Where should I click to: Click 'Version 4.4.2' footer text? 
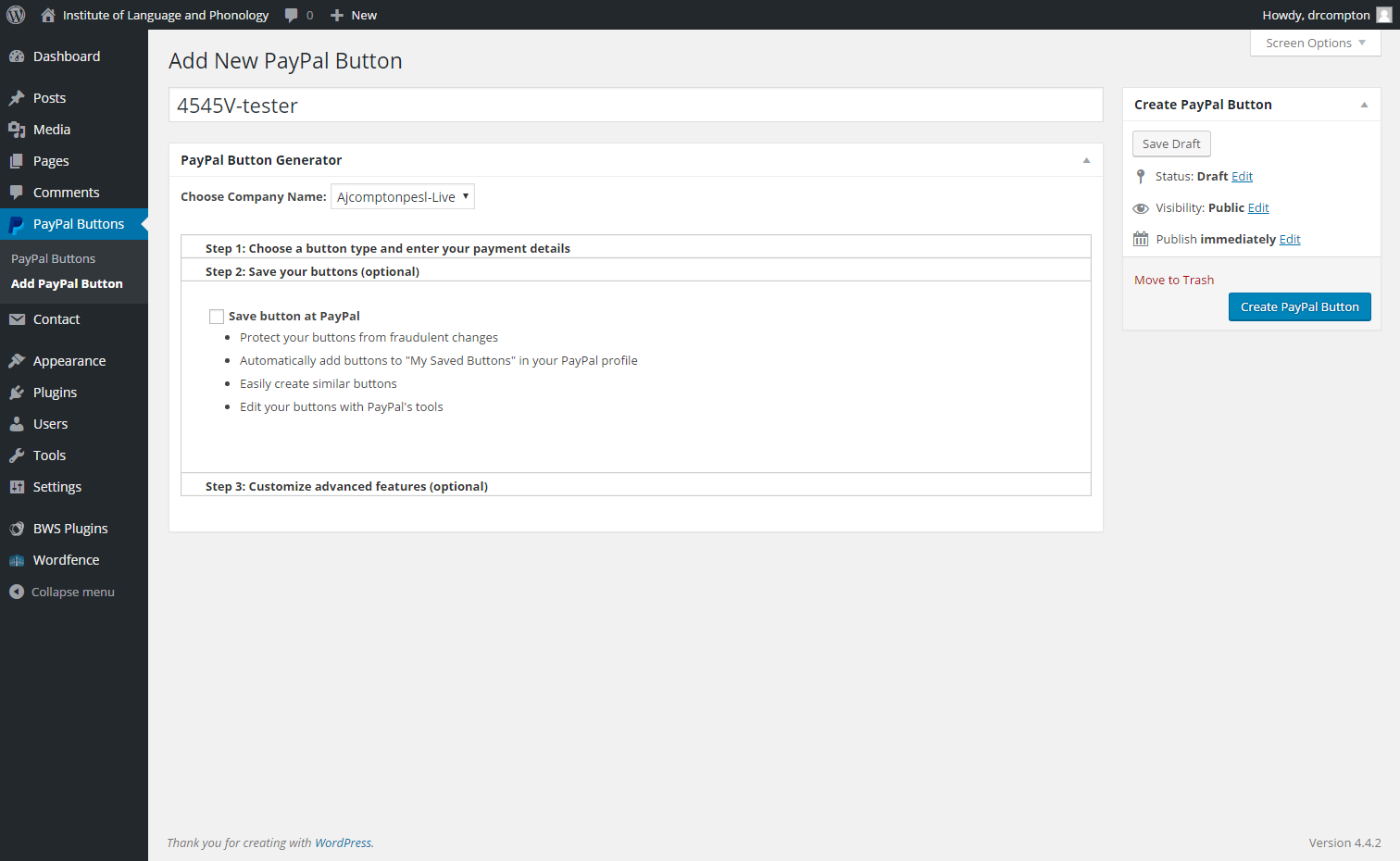pos(1344,842)
